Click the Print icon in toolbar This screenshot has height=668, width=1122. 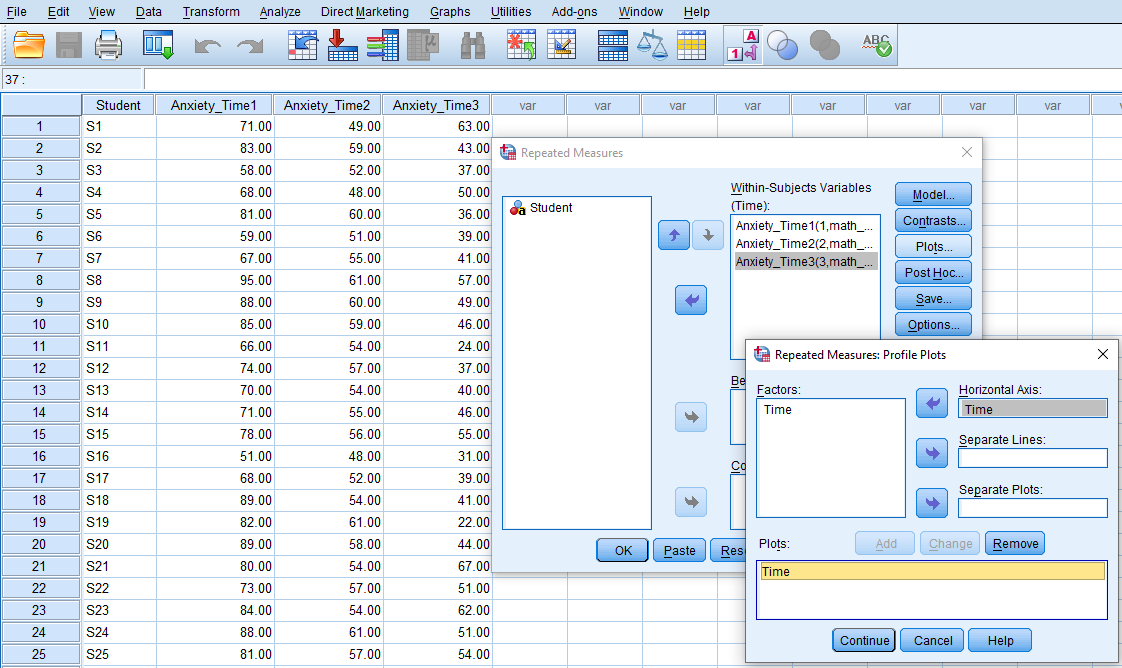tap(108, 45)
